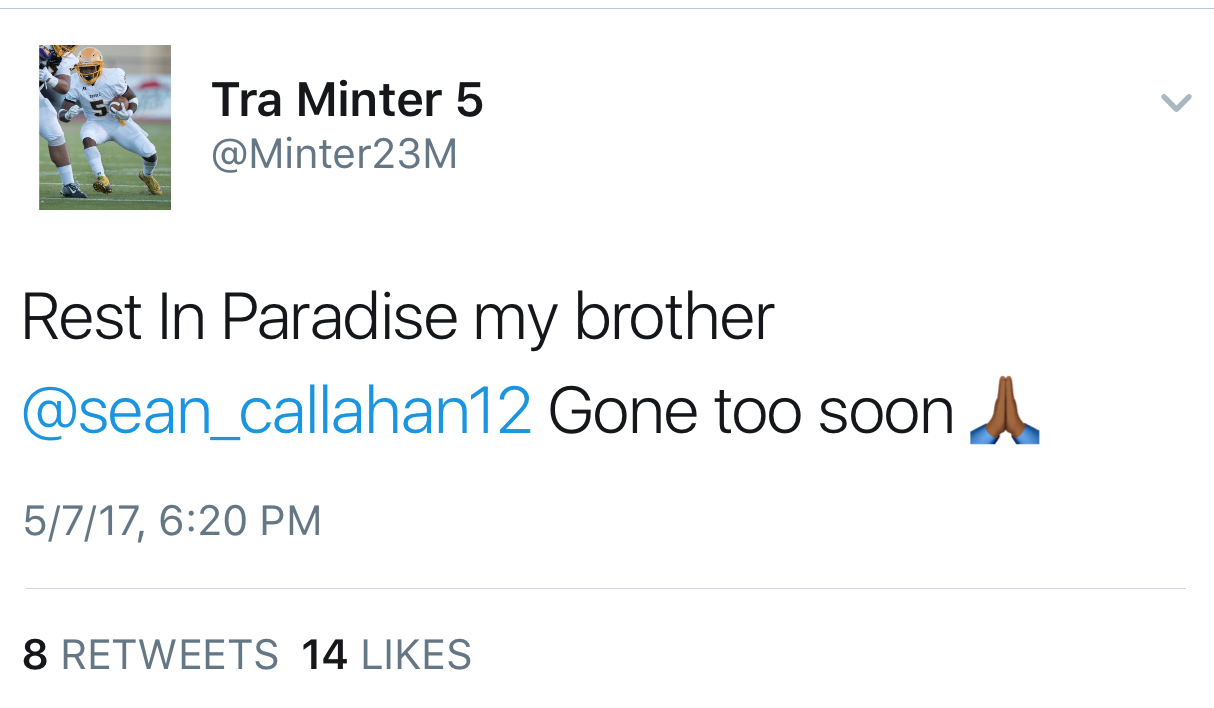Follow the @sean_callahan12 mention link
The width and height of the screenshot is (1214, 708).
[x=276, y=413]
